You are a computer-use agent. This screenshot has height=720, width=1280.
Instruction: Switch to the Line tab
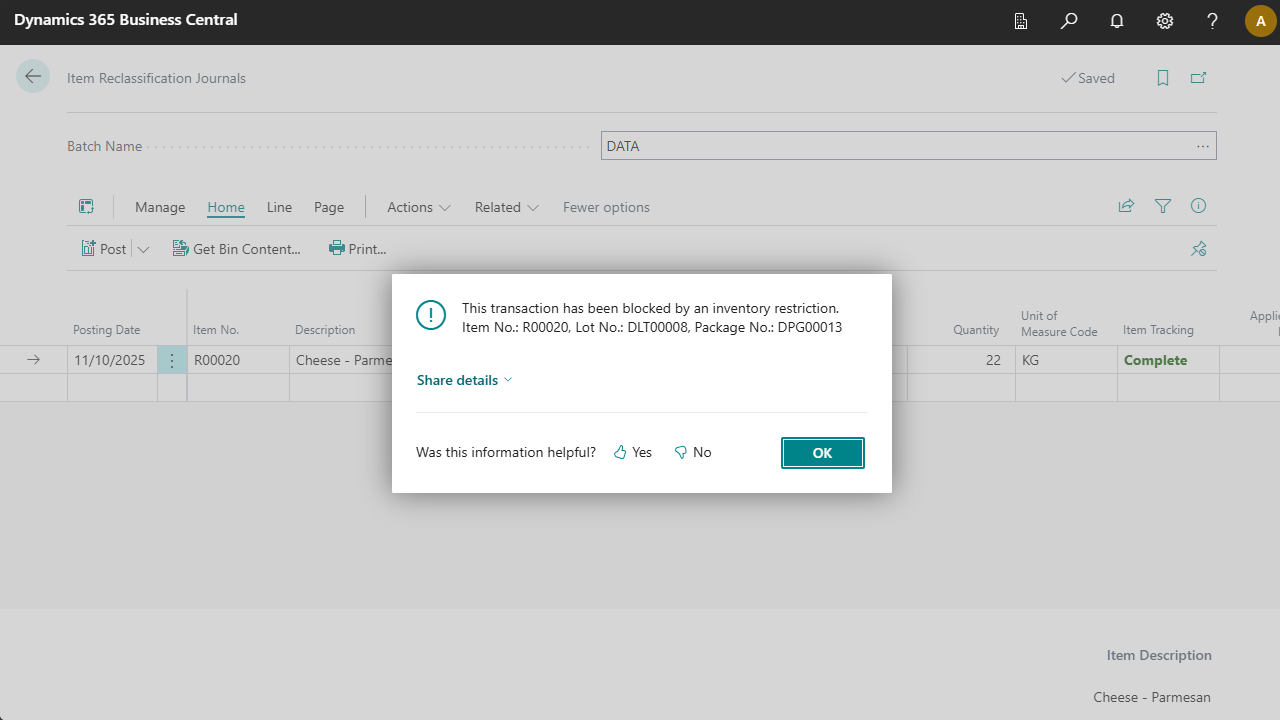click(x=279, y=207)
